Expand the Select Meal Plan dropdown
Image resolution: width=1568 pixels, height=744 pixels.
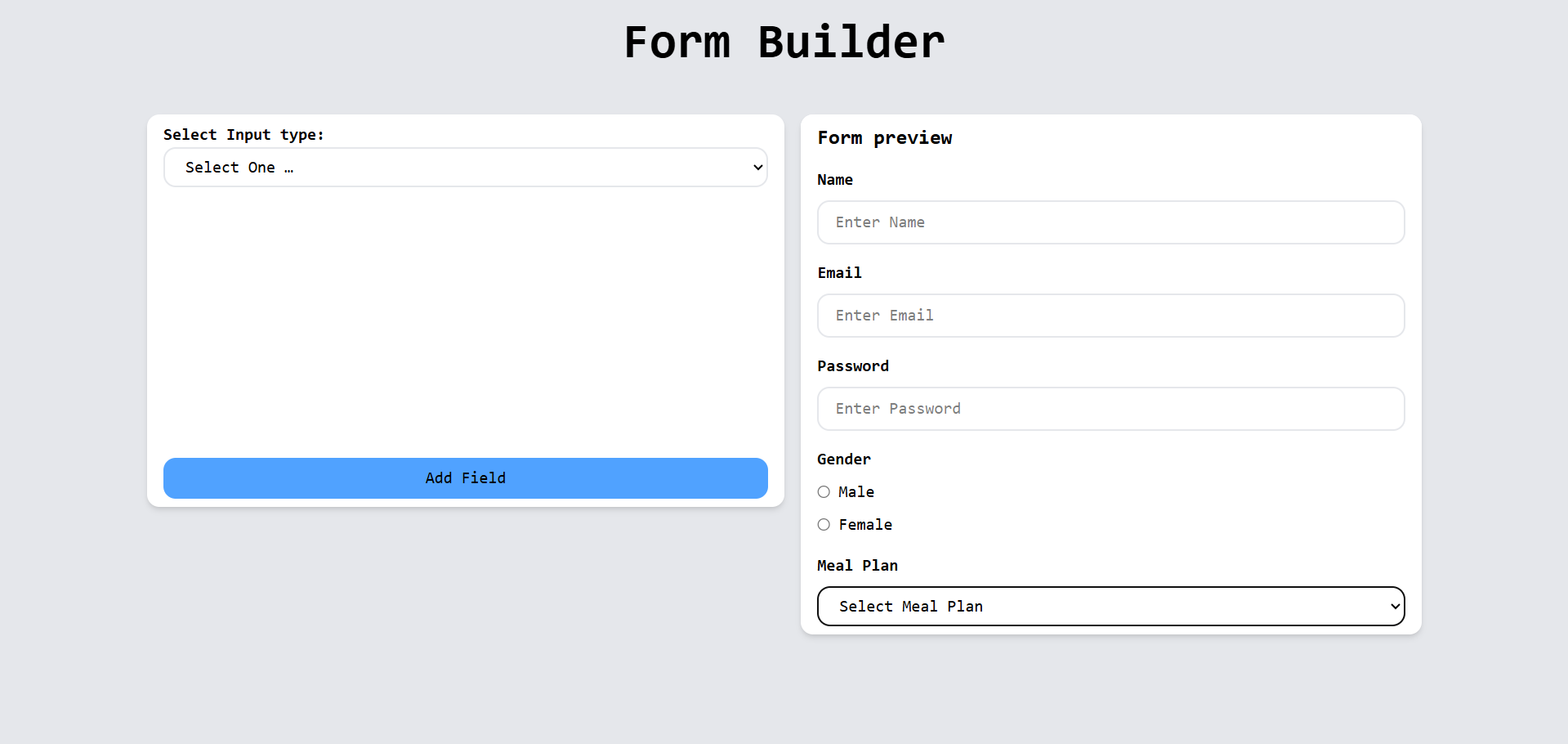coord(1110,607)
